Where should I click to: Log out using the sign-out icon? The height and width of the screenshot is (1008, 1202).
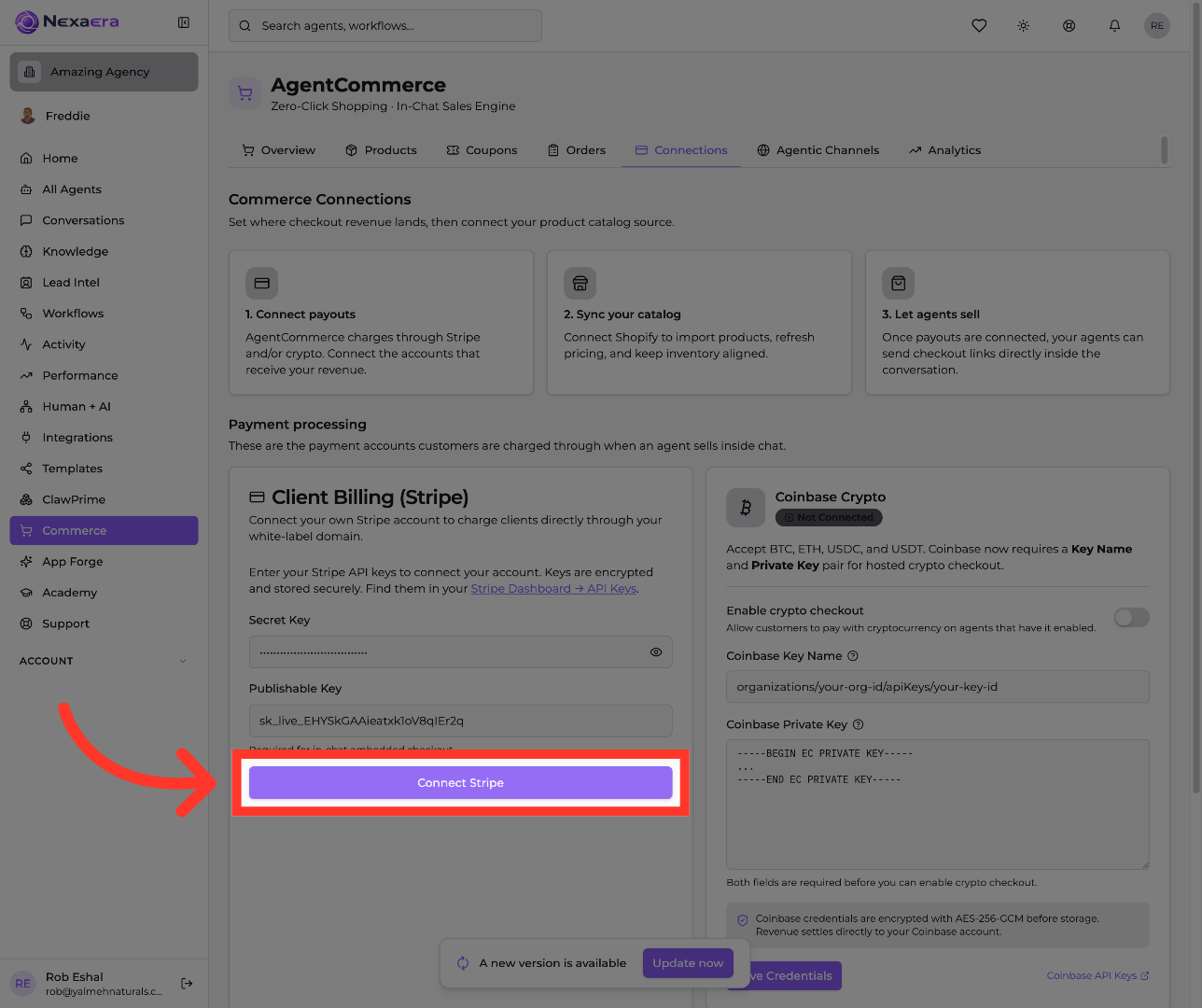pos(187,983)
